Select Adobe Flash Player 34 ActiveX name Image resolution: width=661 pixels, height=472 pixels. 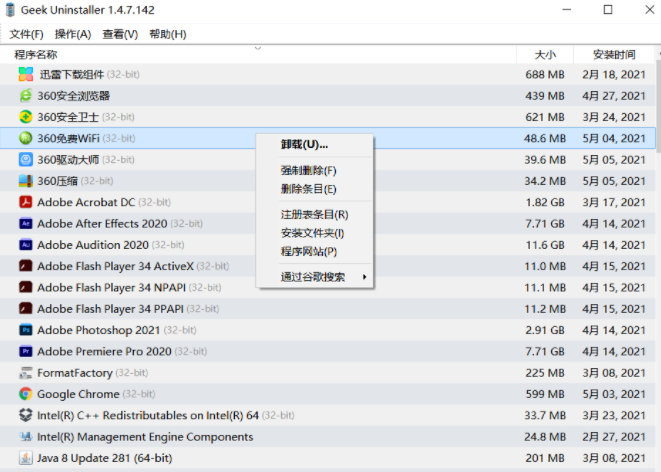click(116, 266)
